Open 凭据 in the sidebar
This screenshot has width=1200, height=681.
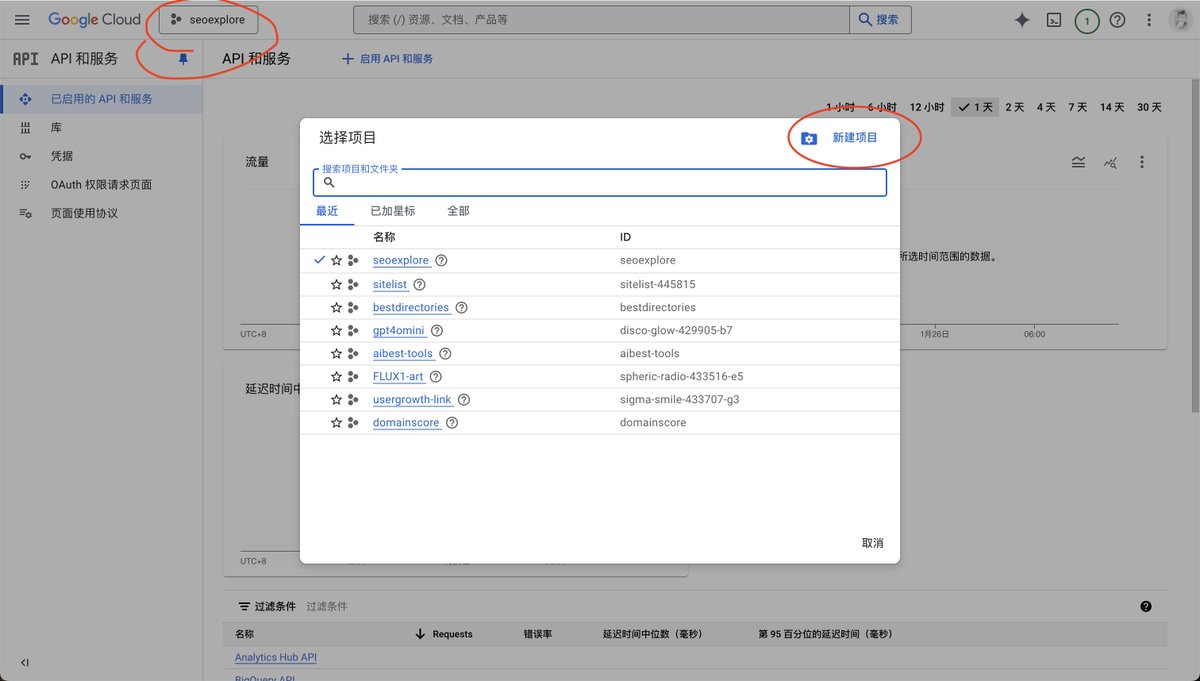[x=101, y=156]
